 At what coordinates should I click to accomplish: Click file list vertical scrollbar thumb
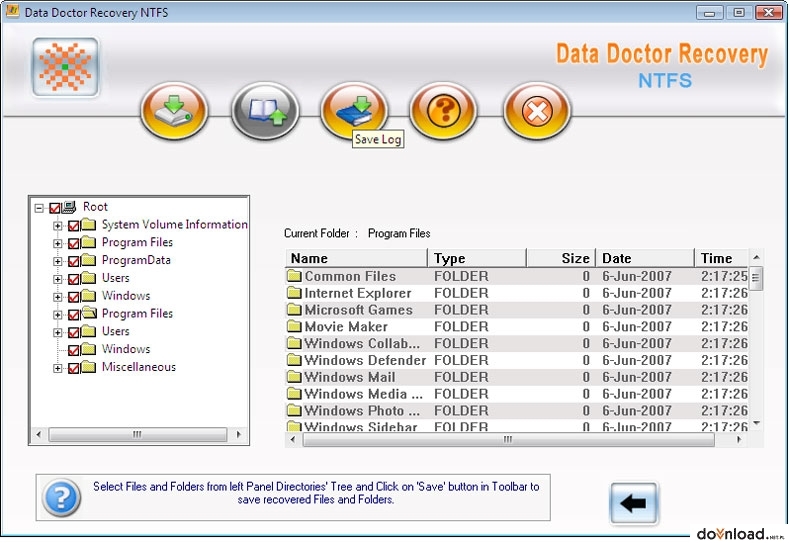pos(756,279)
